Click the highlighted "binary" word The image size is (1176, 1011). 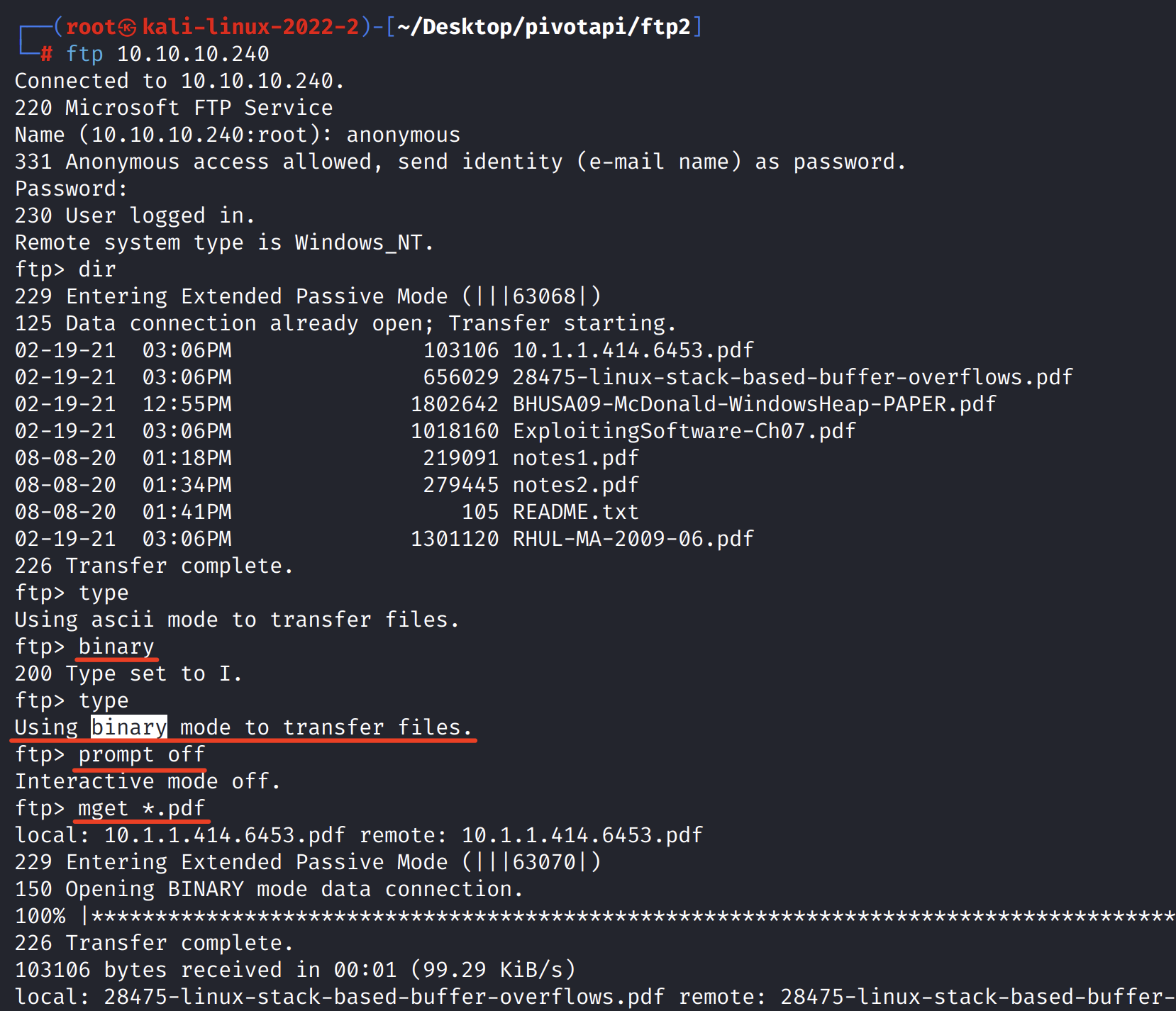tap(129, 727)
